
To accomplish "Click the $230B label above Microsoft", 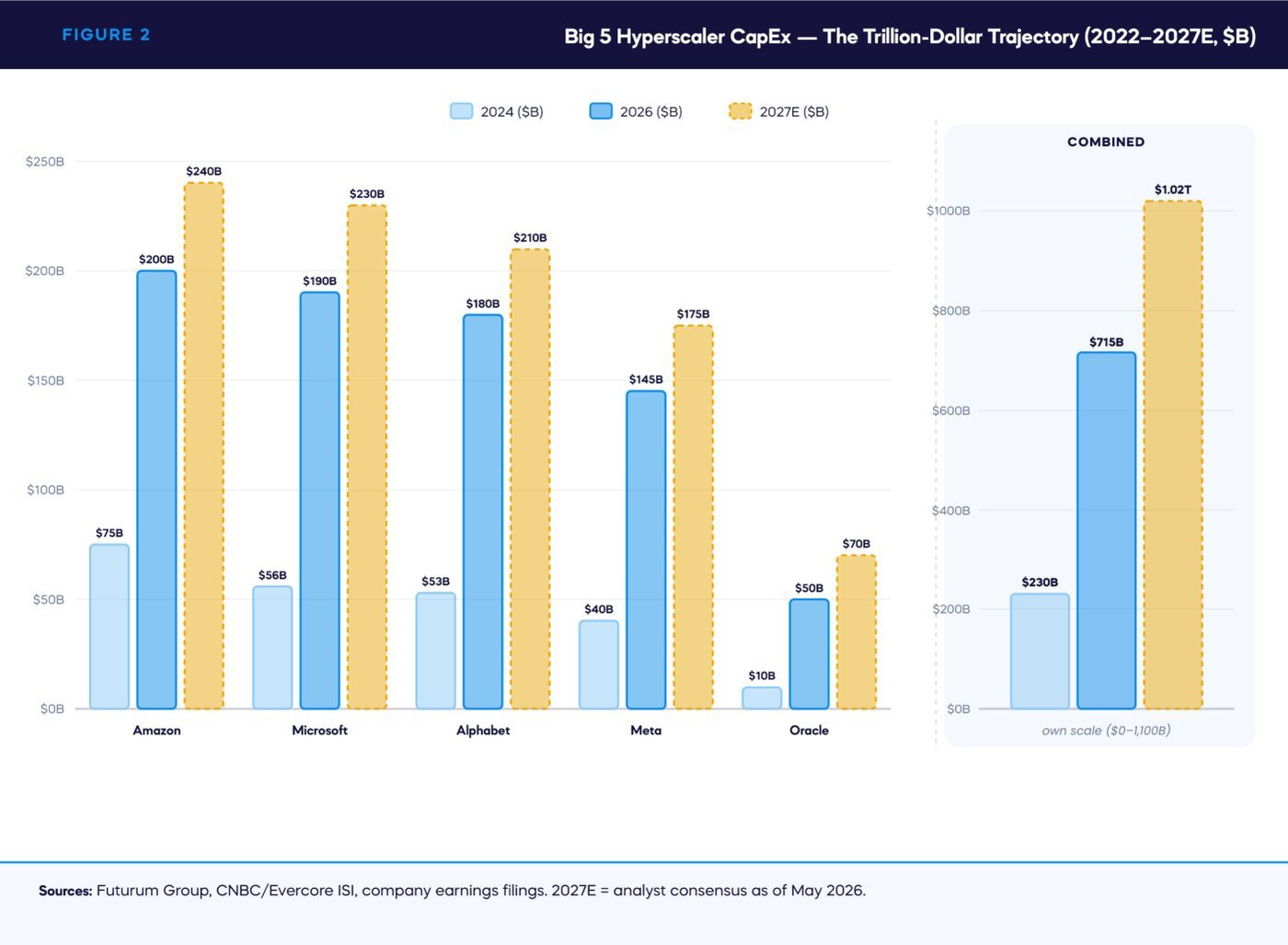I will click(367, 194).
